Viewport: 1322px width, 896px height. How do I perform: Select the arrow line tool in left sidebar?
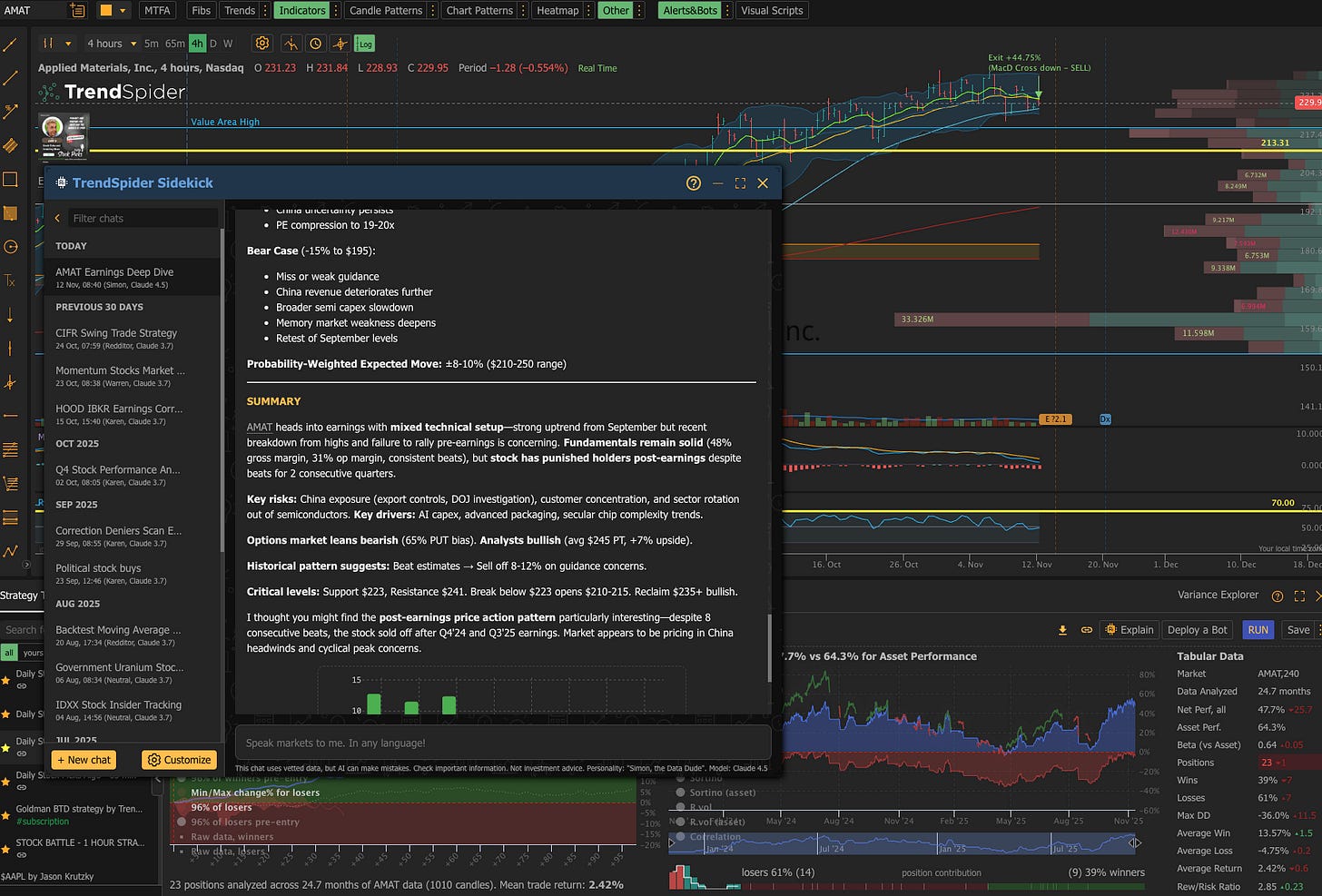click(x=11, y=112)
